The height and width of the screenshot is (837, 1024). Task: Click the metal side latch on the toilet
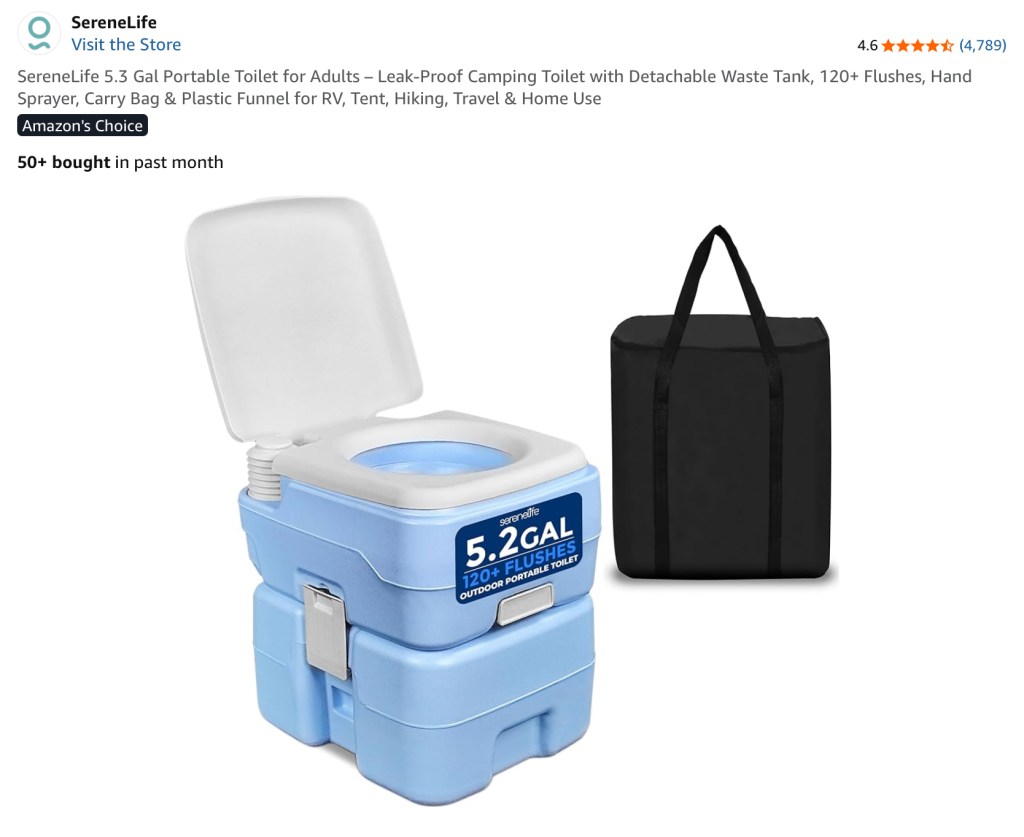click(326, 630)
